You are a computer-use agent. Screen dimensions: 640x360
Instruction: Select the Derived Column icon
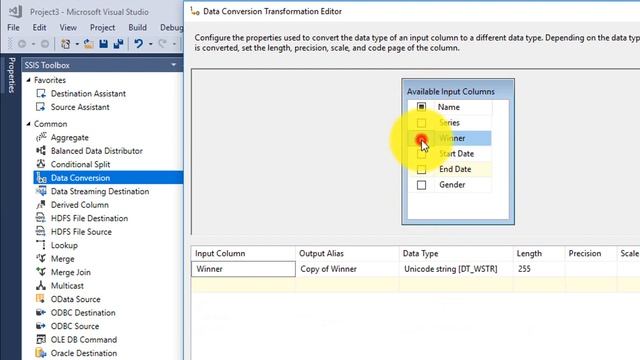[41, 204]
